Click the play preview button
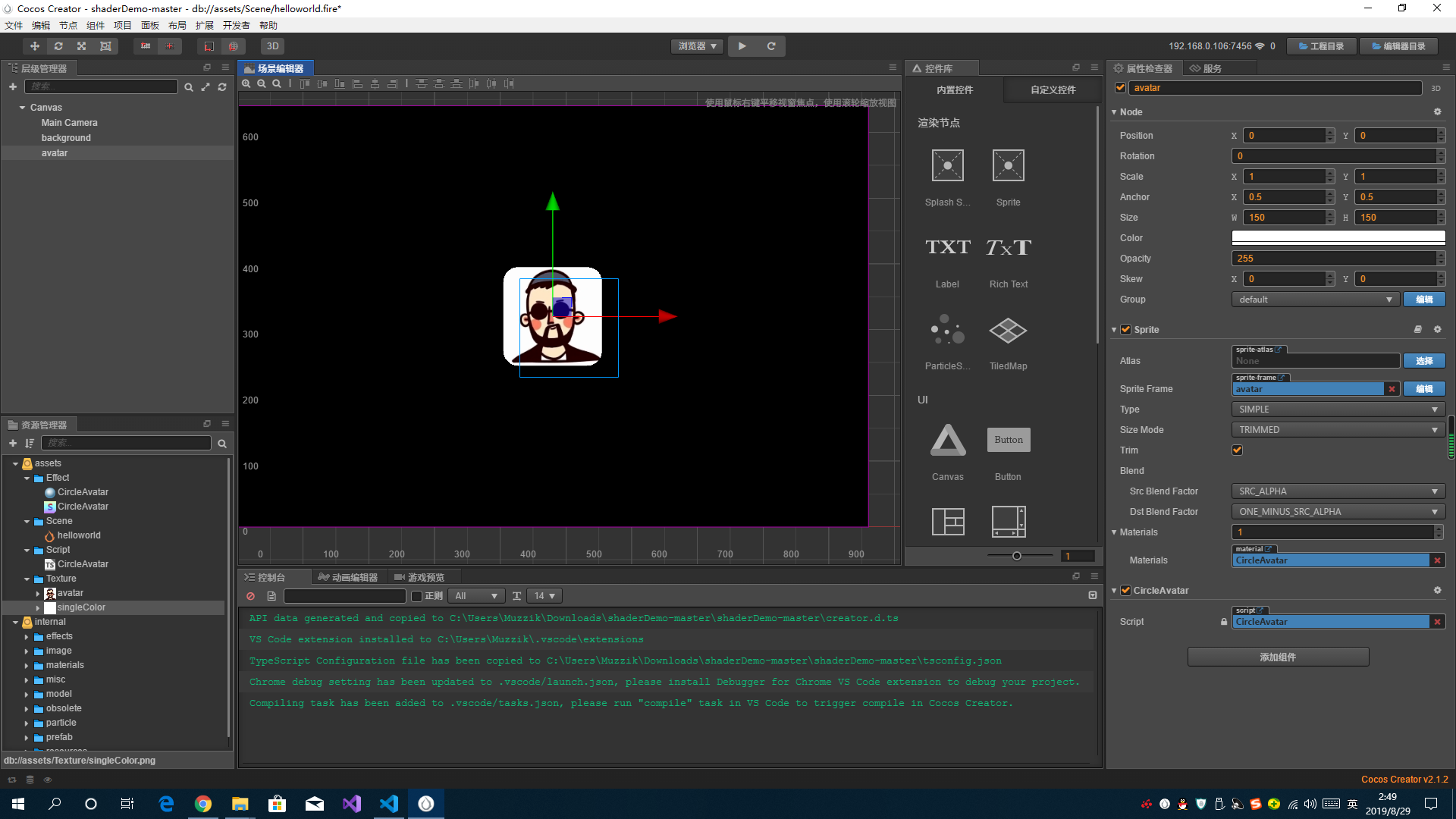 click(x=742, y=46)
